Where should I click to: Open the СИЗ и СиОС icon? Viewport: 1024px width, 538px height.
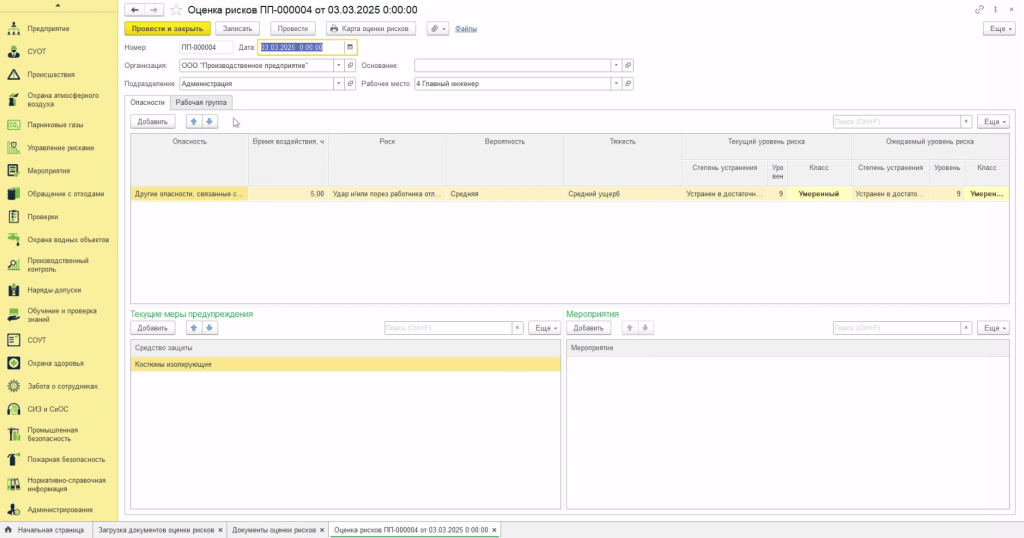pos(14,409)
